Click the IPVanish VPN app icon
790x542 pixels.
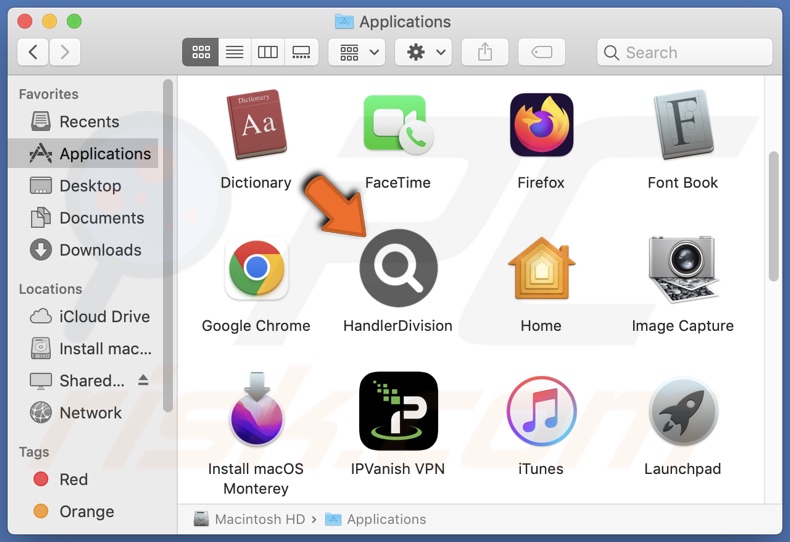pyautogui.click(x=398, y=411)
